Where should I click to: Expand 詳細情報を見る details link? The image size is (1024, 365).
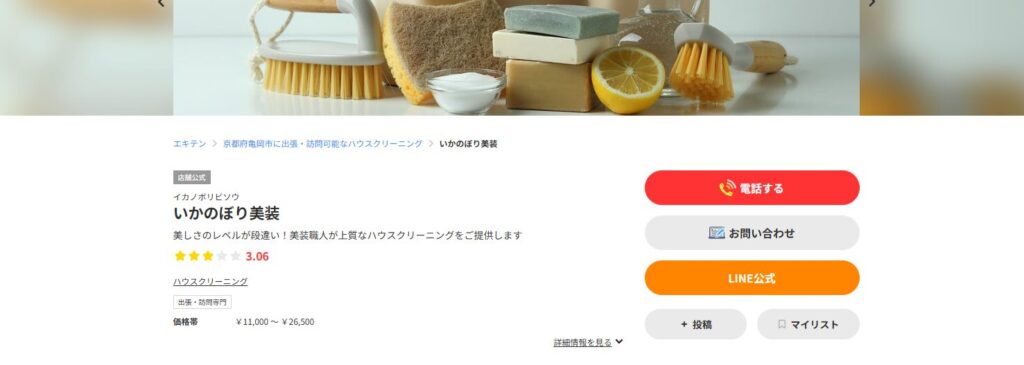pos(583,342)
